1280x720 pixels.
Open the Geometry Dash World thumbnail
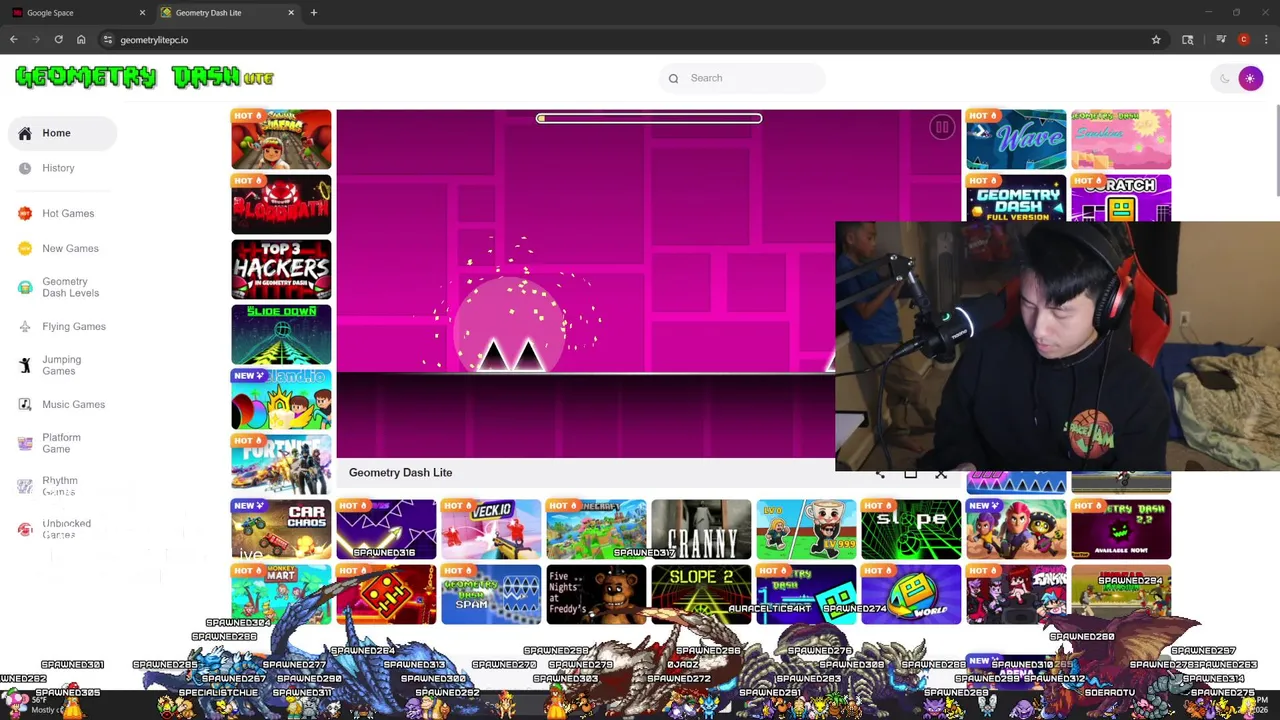pyautogui.click(x=911, y=594)
